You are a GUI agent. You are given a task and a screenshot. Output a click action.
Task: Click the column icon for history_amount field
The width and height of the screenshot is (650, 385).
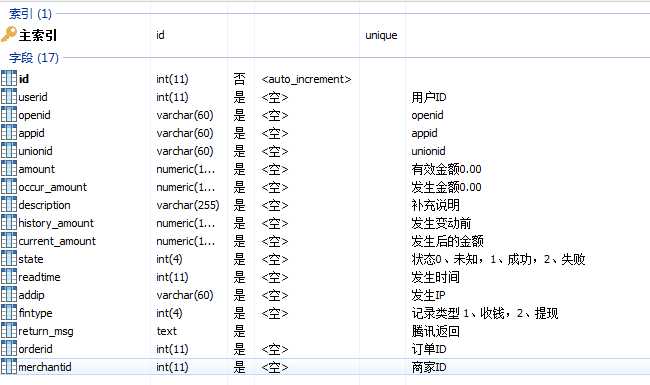click(9, 223)
